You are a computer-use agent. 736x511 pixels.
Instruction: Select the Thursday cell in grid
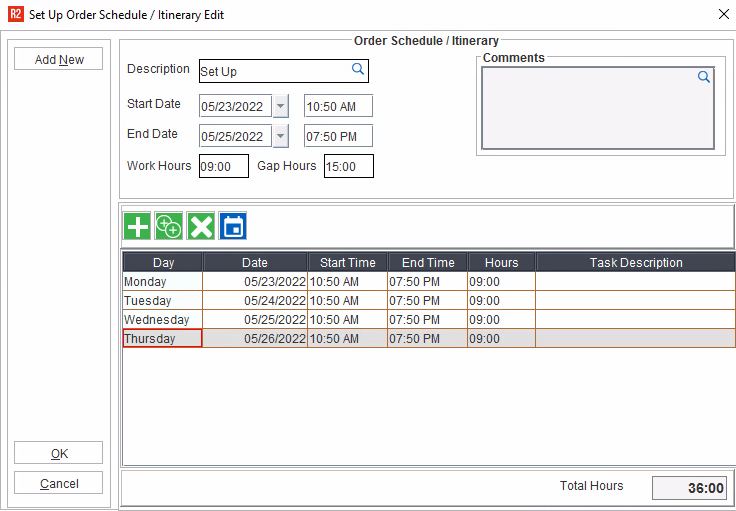click(162, 339)
